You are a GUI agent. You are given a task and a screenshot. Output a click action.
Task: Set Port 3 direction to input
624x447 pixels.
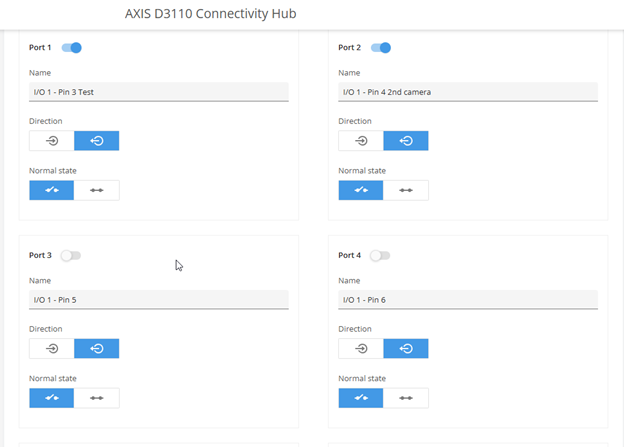(x=52, y=349)
